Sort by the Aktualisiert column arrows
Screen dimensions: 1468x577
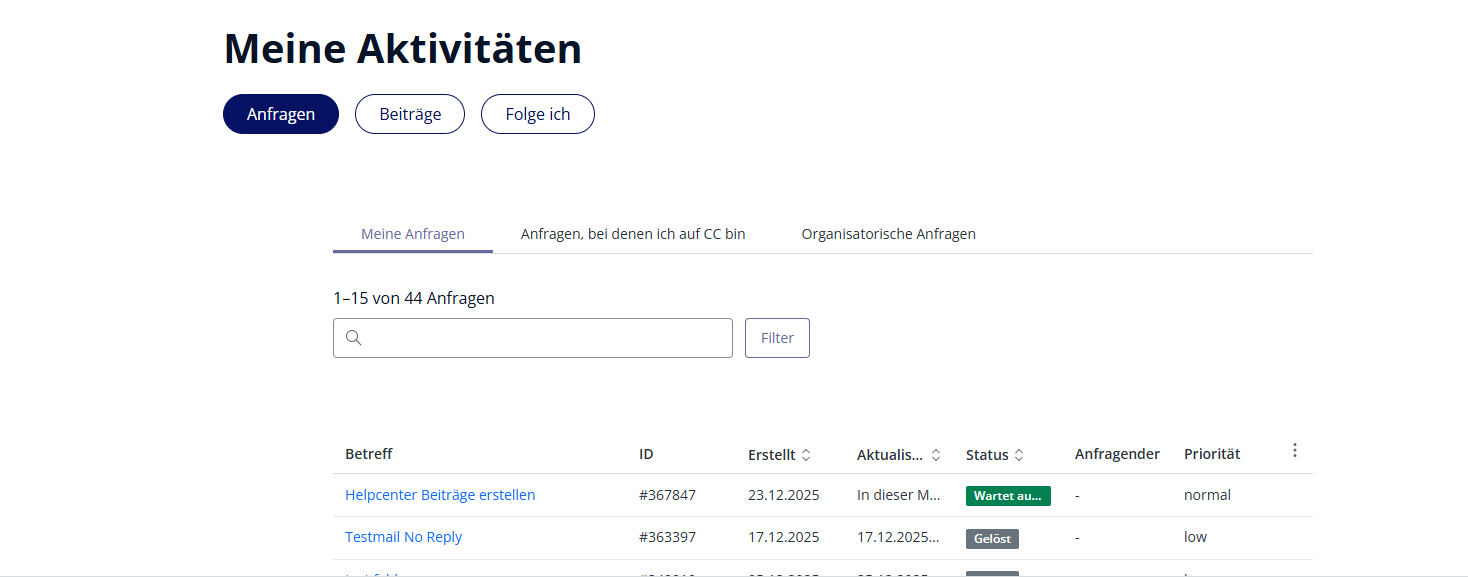(x=936, y=455)
